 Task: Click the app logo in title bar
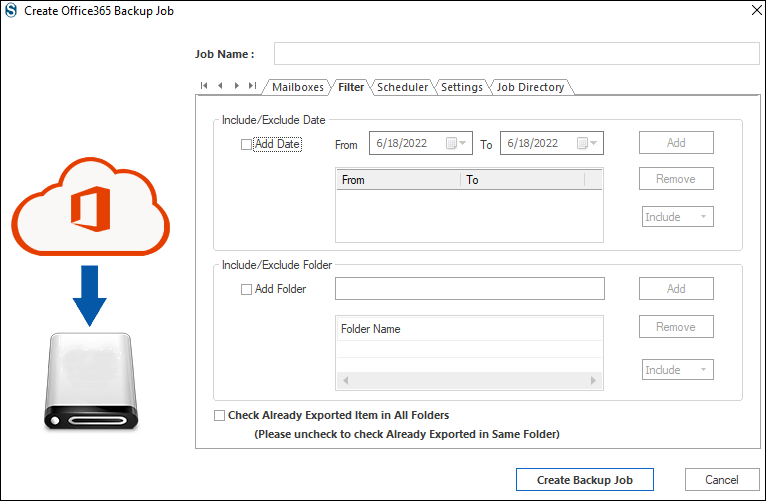point(12,12)
